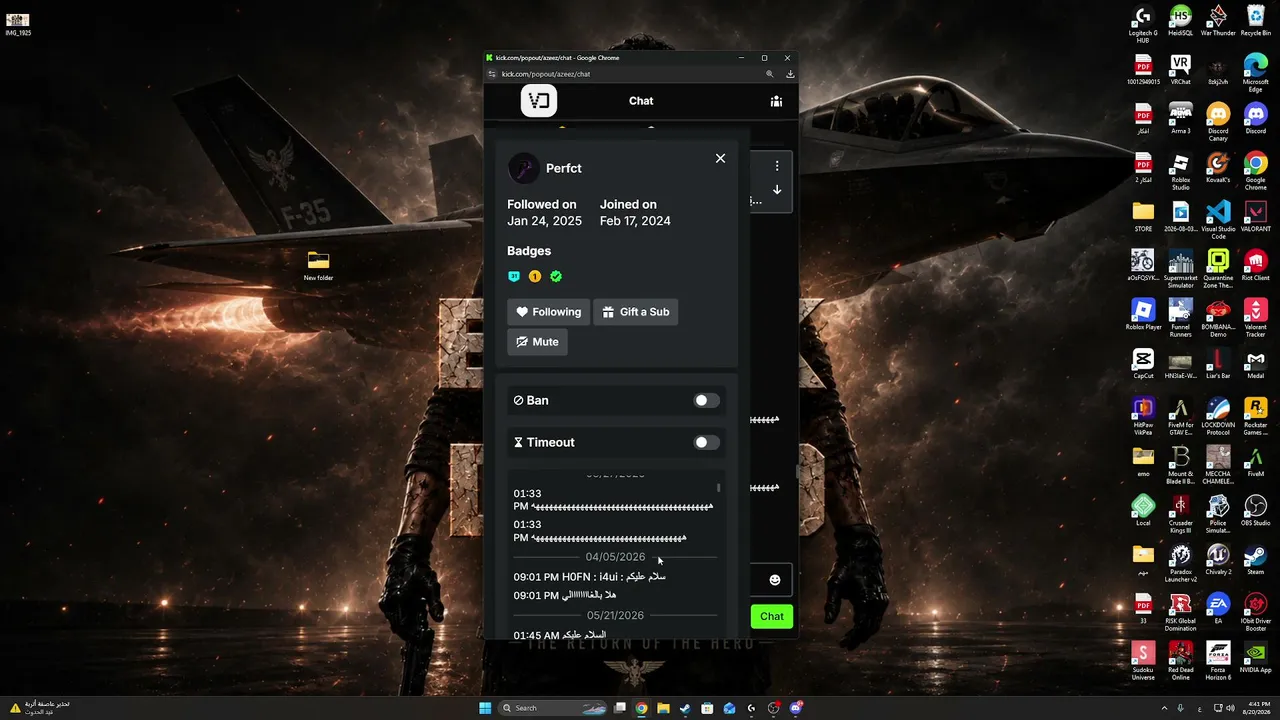This screenshot has height=720, width=1280.
Task: Click 'Joined on' Feb 17, 2024 date
Action: tap(635, 221)
